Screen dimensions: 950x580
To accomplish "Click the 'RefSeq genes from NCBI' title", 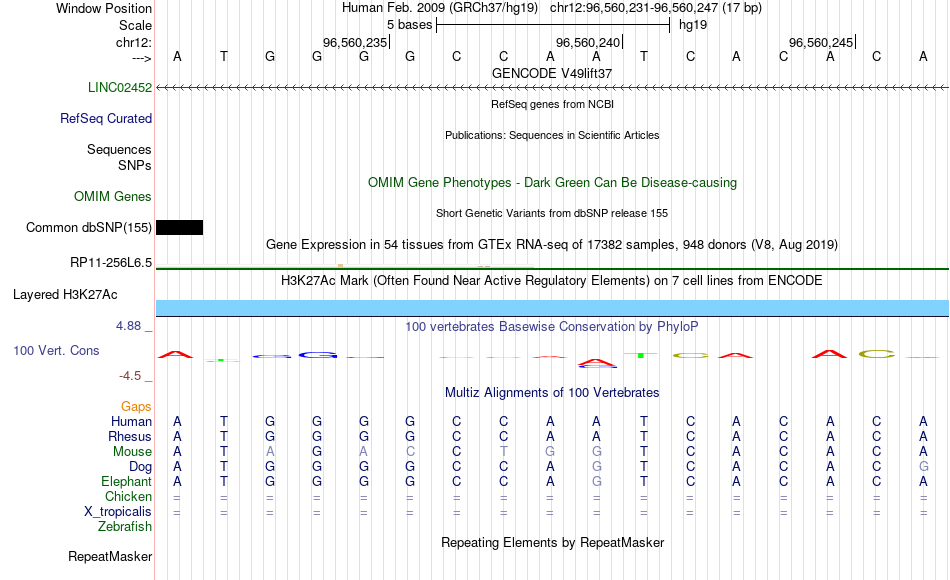I will [x=552, y=104].
